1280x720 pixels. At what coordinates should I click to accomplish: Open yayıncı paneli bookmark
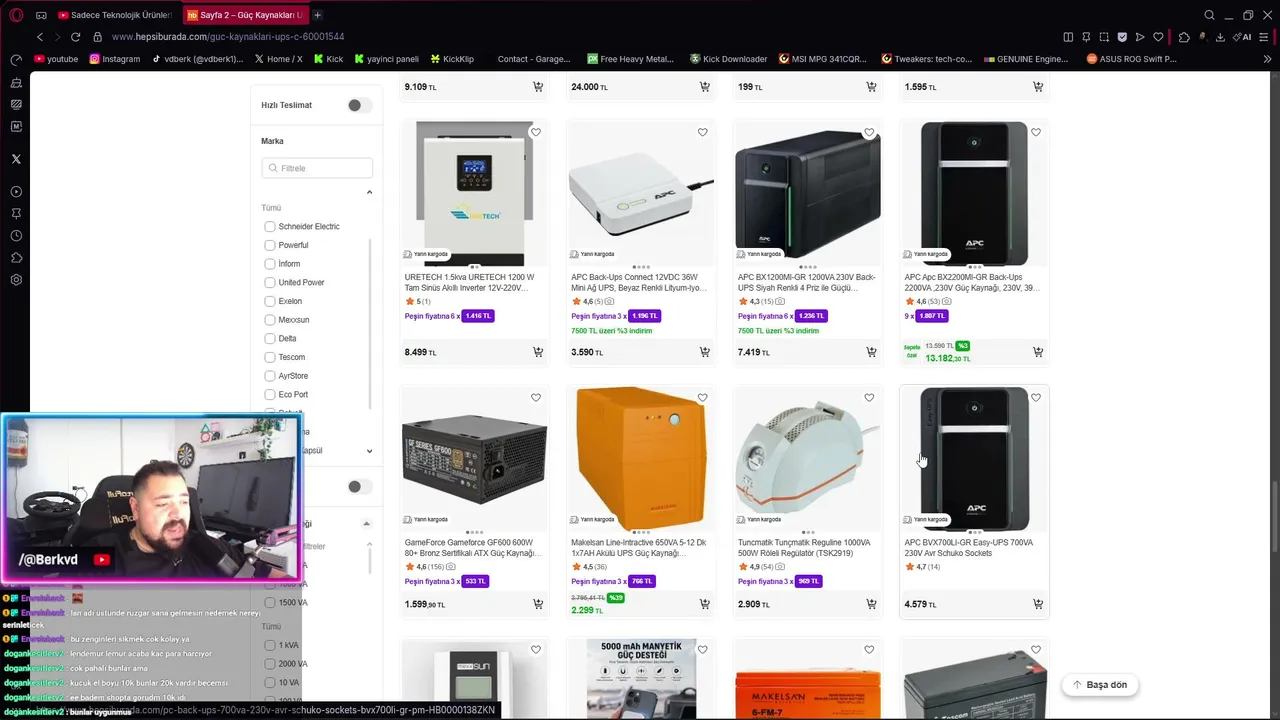385,59
